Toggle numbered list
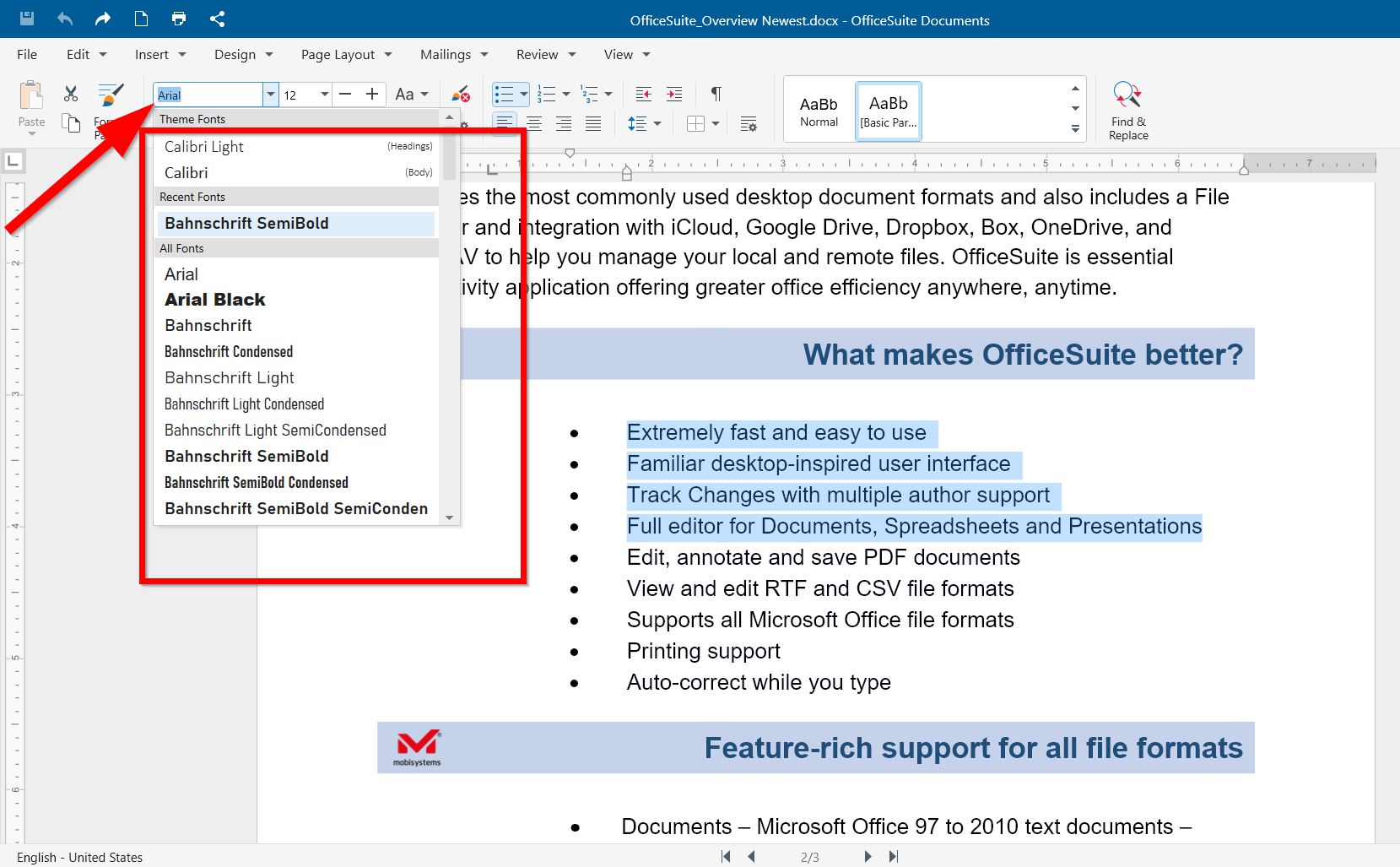 click(x=547, y=94)
